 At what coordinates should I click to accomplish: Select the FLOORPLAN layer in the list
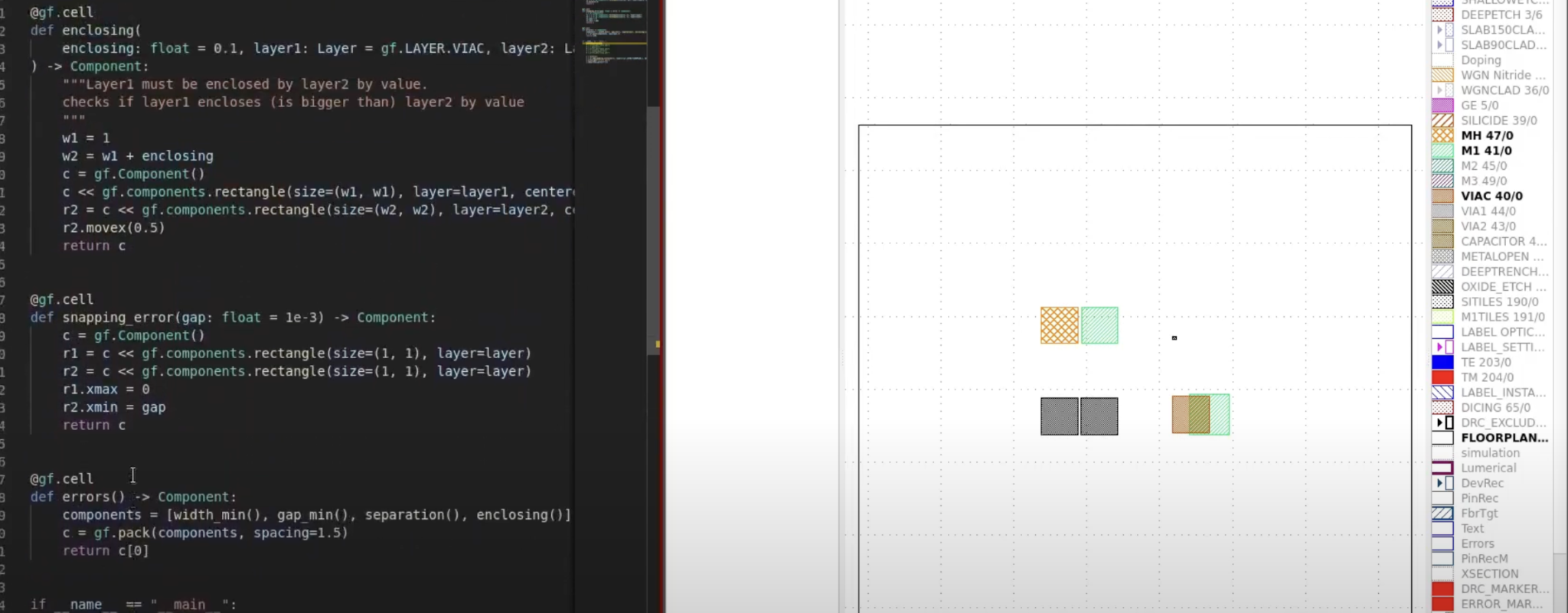1504,438
